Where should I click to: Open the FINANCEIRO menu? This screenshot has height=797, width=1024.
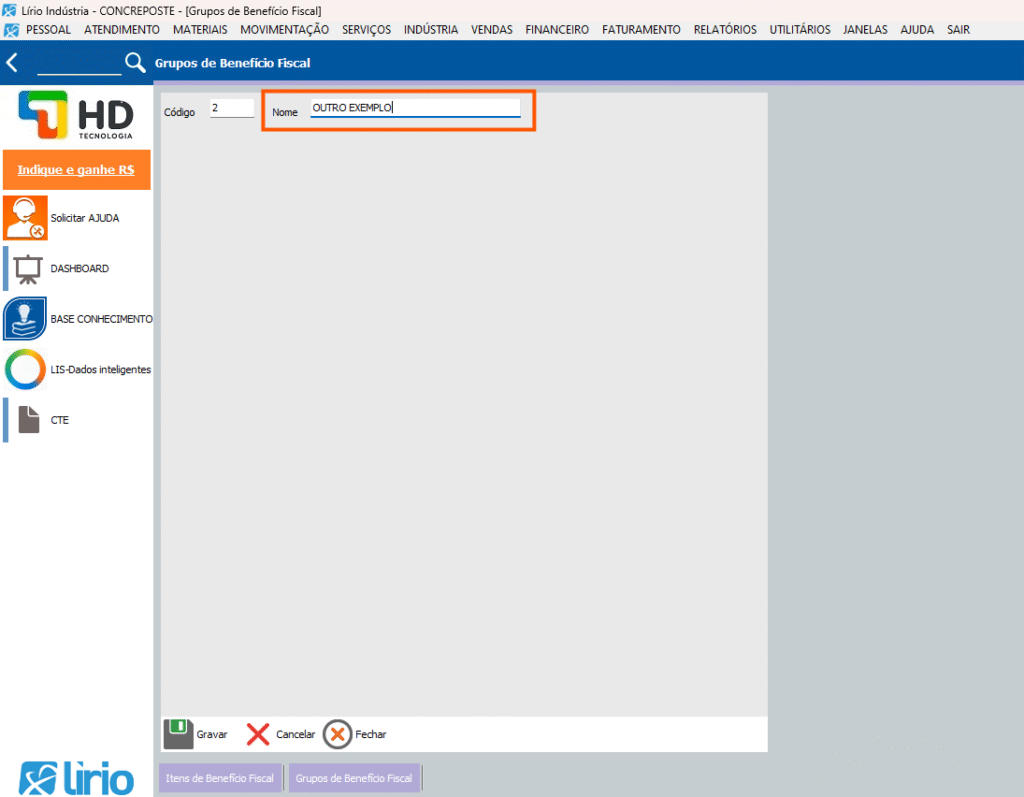pos(557,30)
